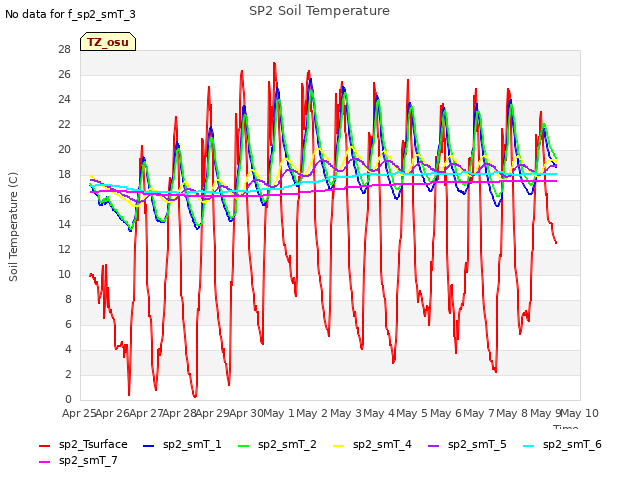Click the May 10 x-axis tick label
The height and width of the screenshot is (480, 640).
coord(580,413)
